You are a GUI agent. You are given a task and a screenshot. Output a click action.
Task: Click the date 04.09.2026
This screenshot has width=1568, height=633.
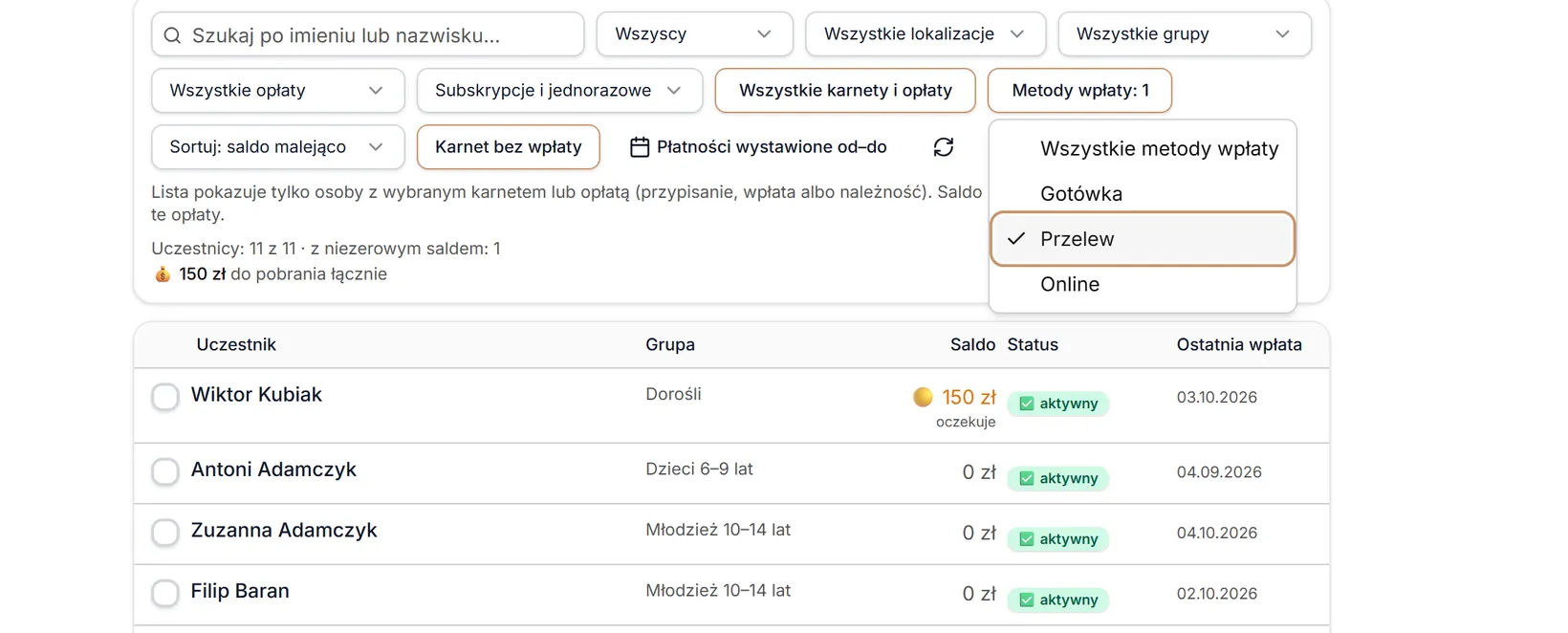pos(1219,472)
